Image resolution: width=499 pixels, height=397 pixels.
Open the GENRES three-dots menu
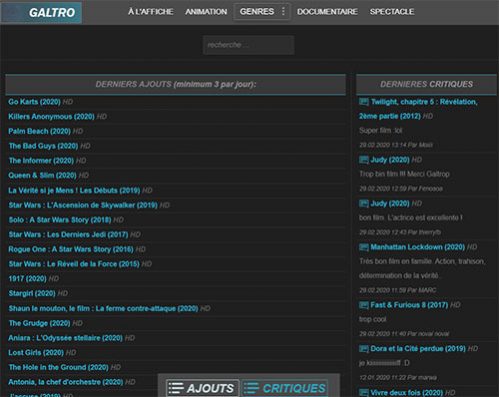[x=283, y=11]
